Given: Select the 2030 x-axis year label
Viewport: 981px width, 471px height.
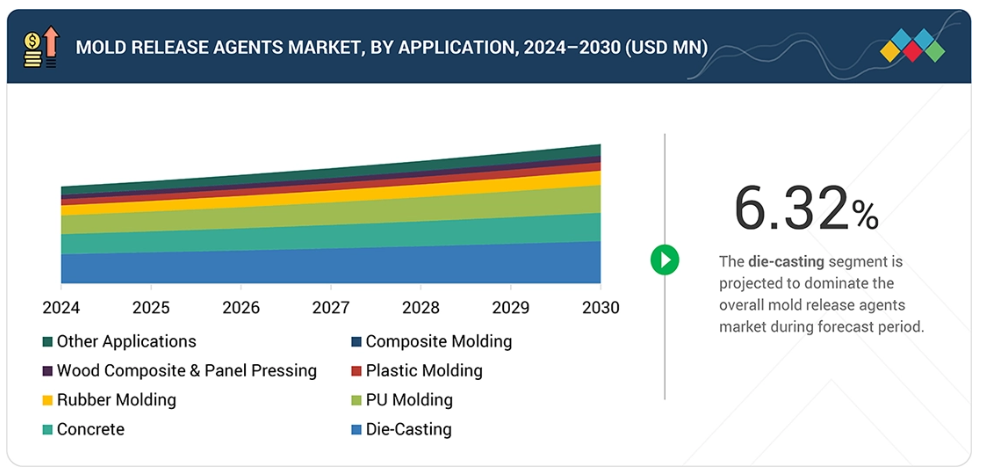Looking at the screenshot, I should pyautogui.click(x=600, y=307).
